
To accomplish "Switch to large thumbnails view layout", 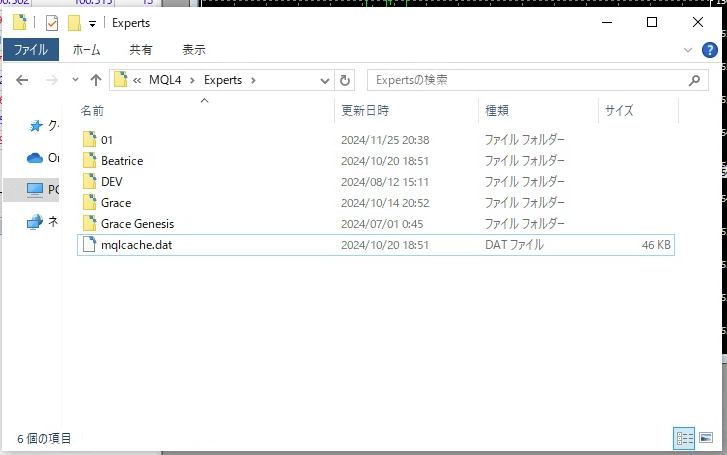I will [706, 438].
